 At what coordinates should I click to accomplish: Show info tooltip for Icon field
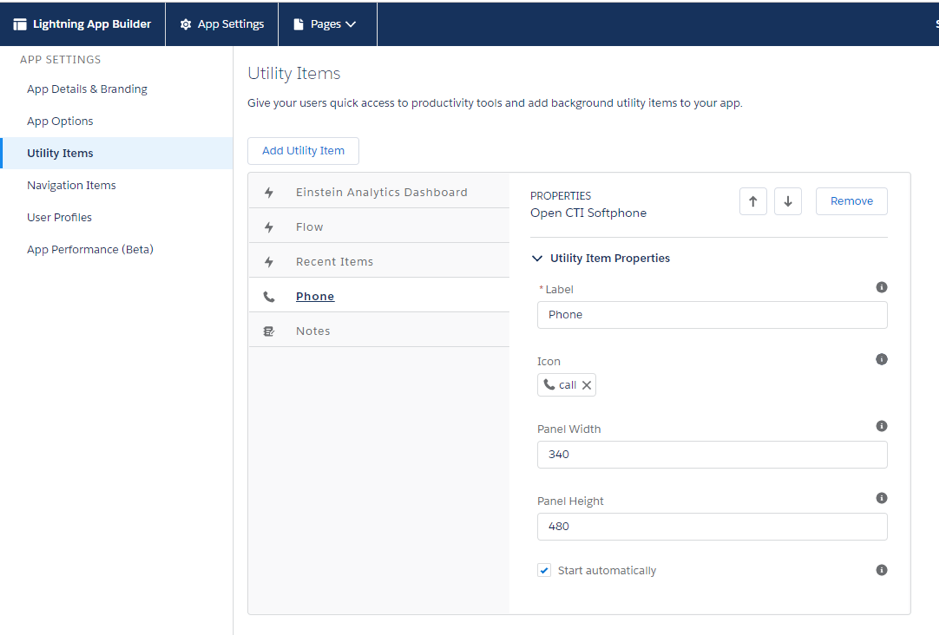882,359
